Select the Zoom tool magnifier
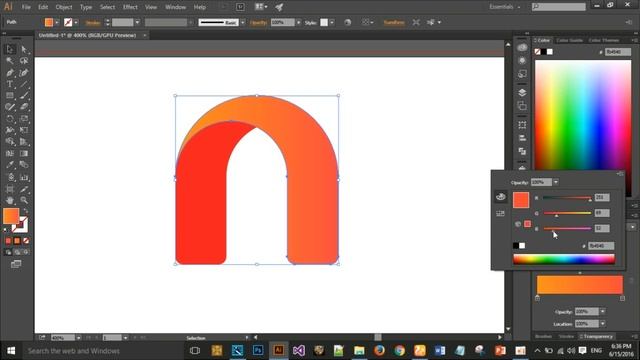640x360 pixels. (24, 200)
